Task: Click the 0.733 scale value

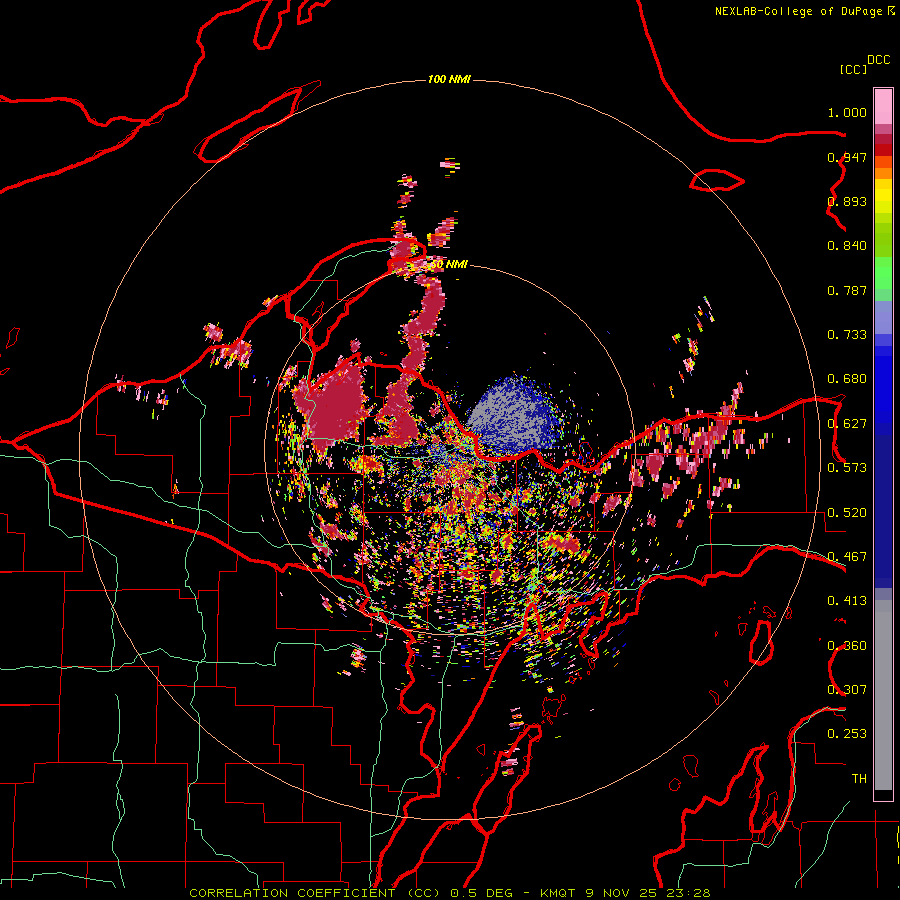Action: 847,335
